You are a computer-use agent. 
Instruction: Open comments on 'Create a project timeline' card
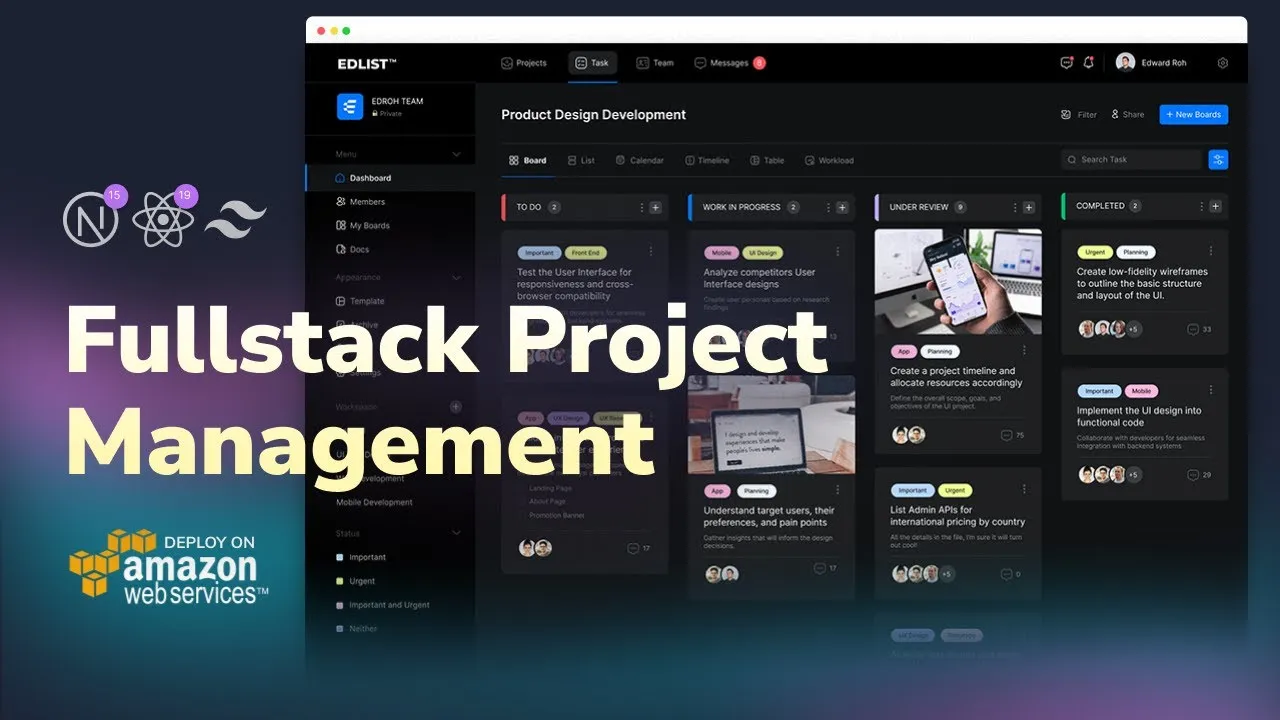pyautogui.click(x=1012, y=435)
